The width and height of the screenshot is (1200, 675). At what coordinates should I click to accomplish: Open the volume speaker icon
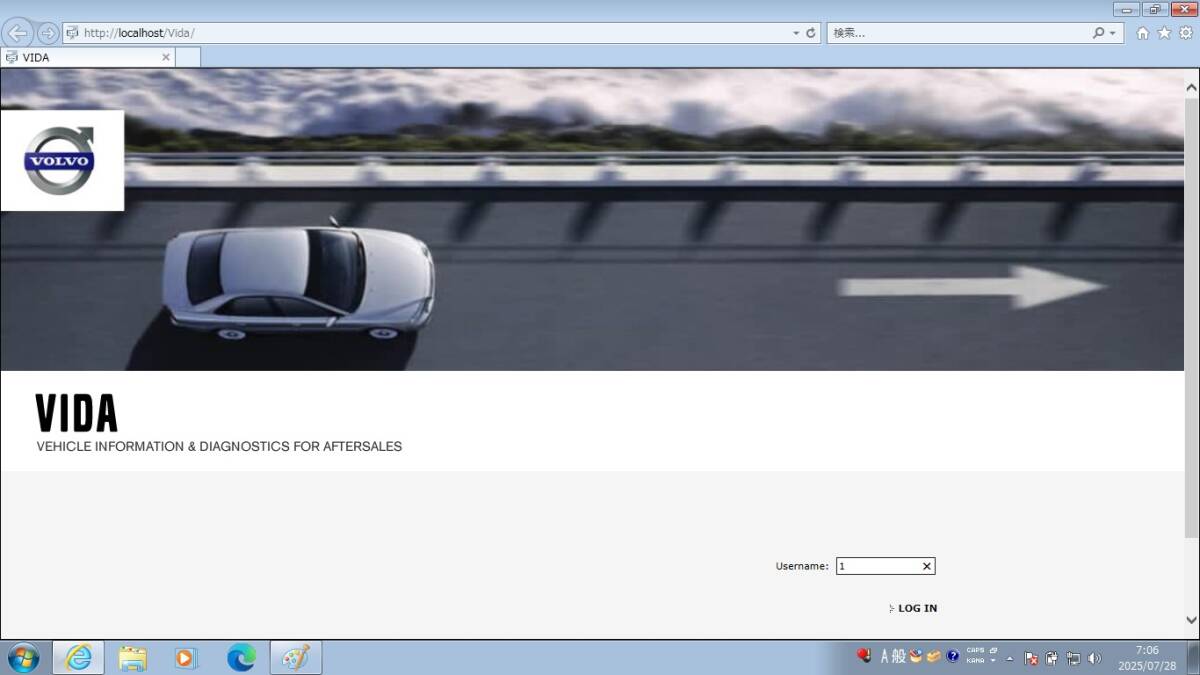click(1094, 658)
